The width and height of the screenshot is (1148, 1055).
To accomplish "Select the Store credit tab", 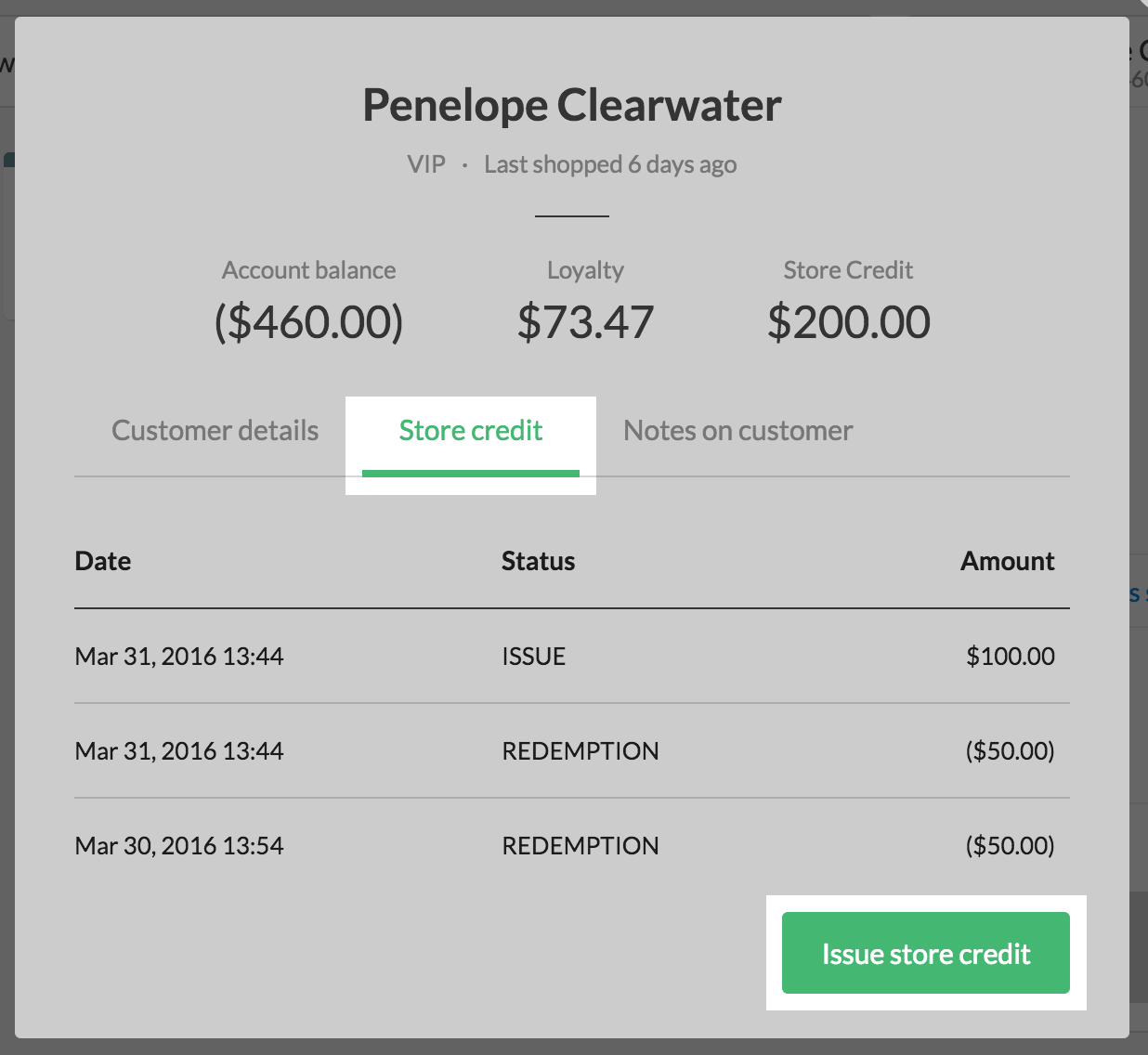I will click(x=471, y=431).
